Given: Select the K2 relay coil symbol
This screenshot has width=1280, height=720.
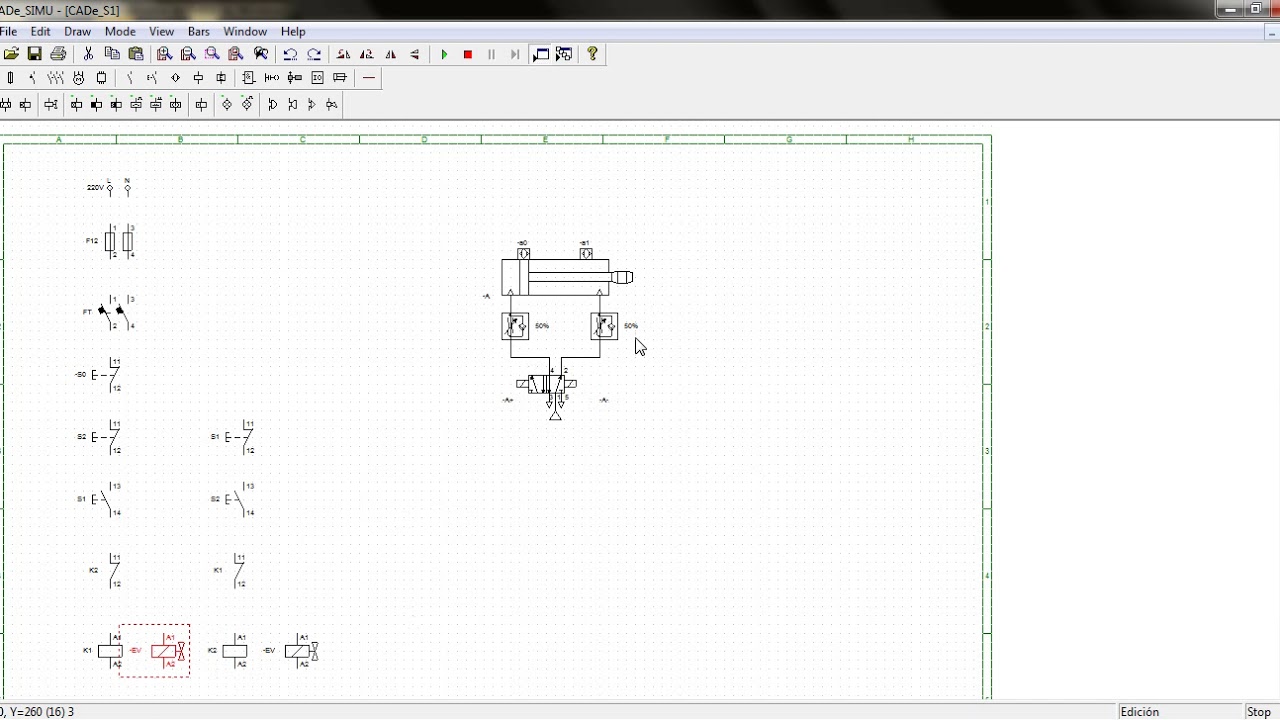Looking at the screenshot, I should [235, 651].
